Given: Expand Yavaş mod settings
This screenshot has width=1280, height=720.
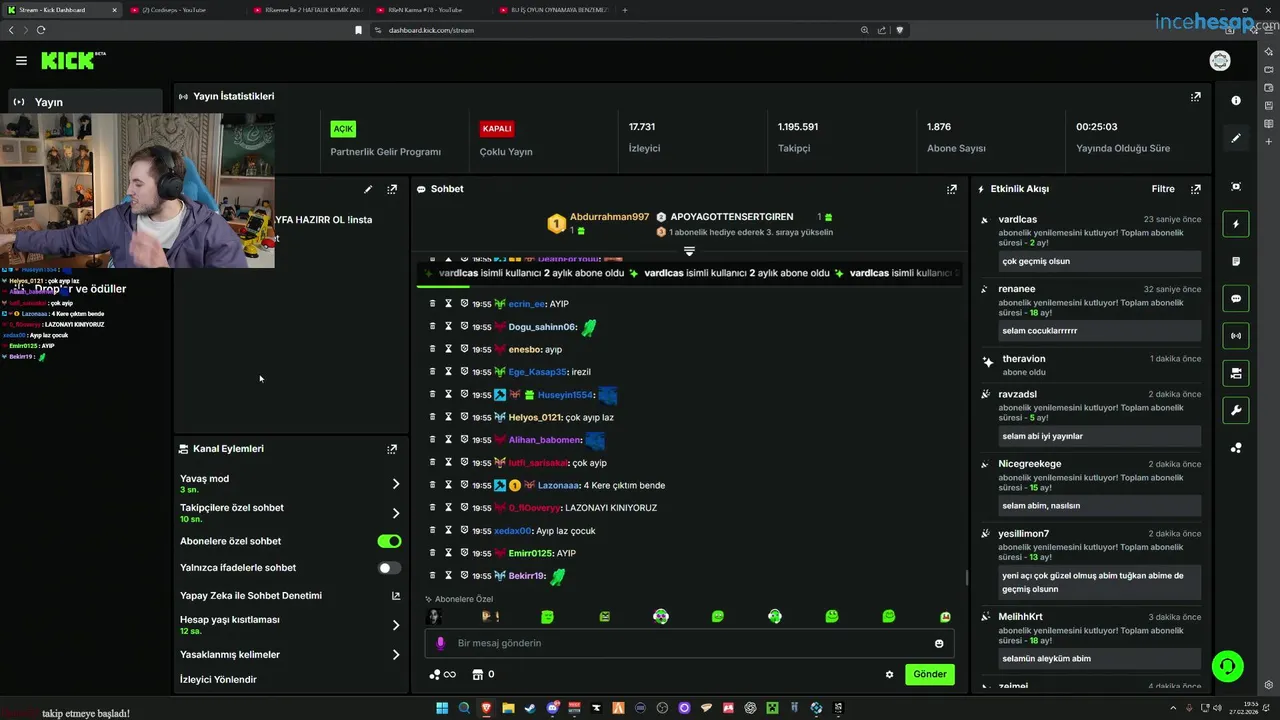Looking at the screenshot, I should (x=396, y=484).
